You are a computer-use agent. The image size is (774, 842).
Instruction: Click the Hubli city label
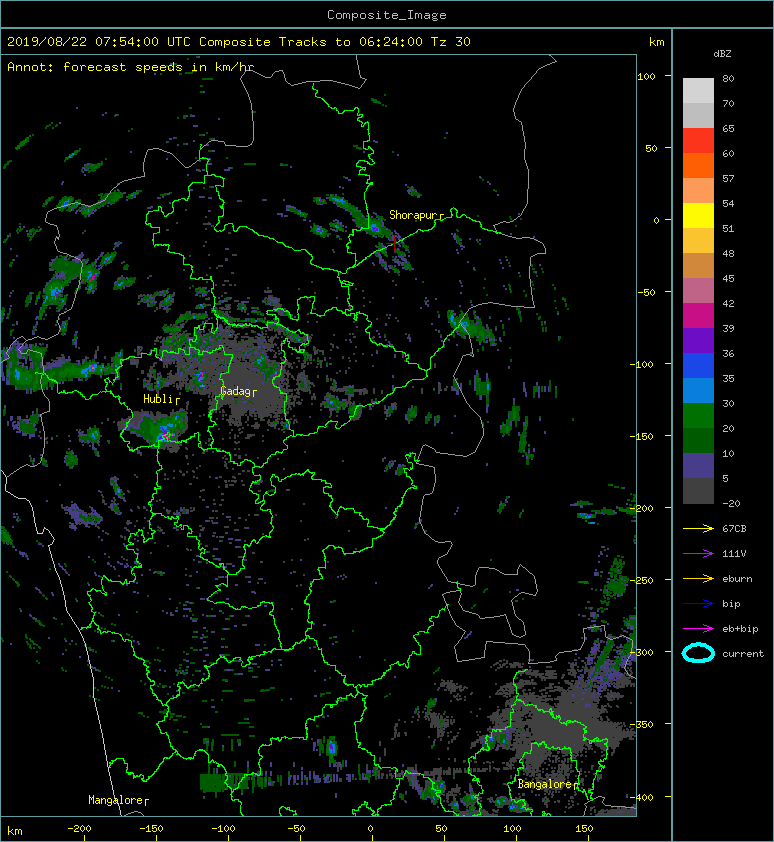click(158, 399)
